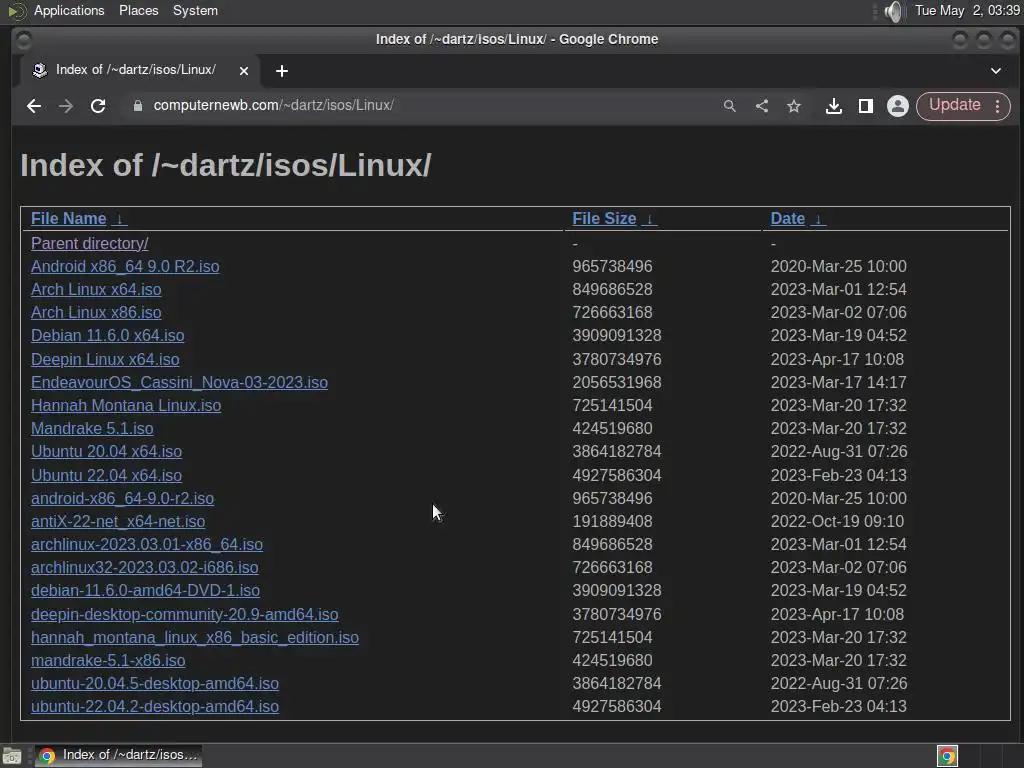Open the tab search chevron
This screenshot has width=1024, height=768.
coord(995,71)
